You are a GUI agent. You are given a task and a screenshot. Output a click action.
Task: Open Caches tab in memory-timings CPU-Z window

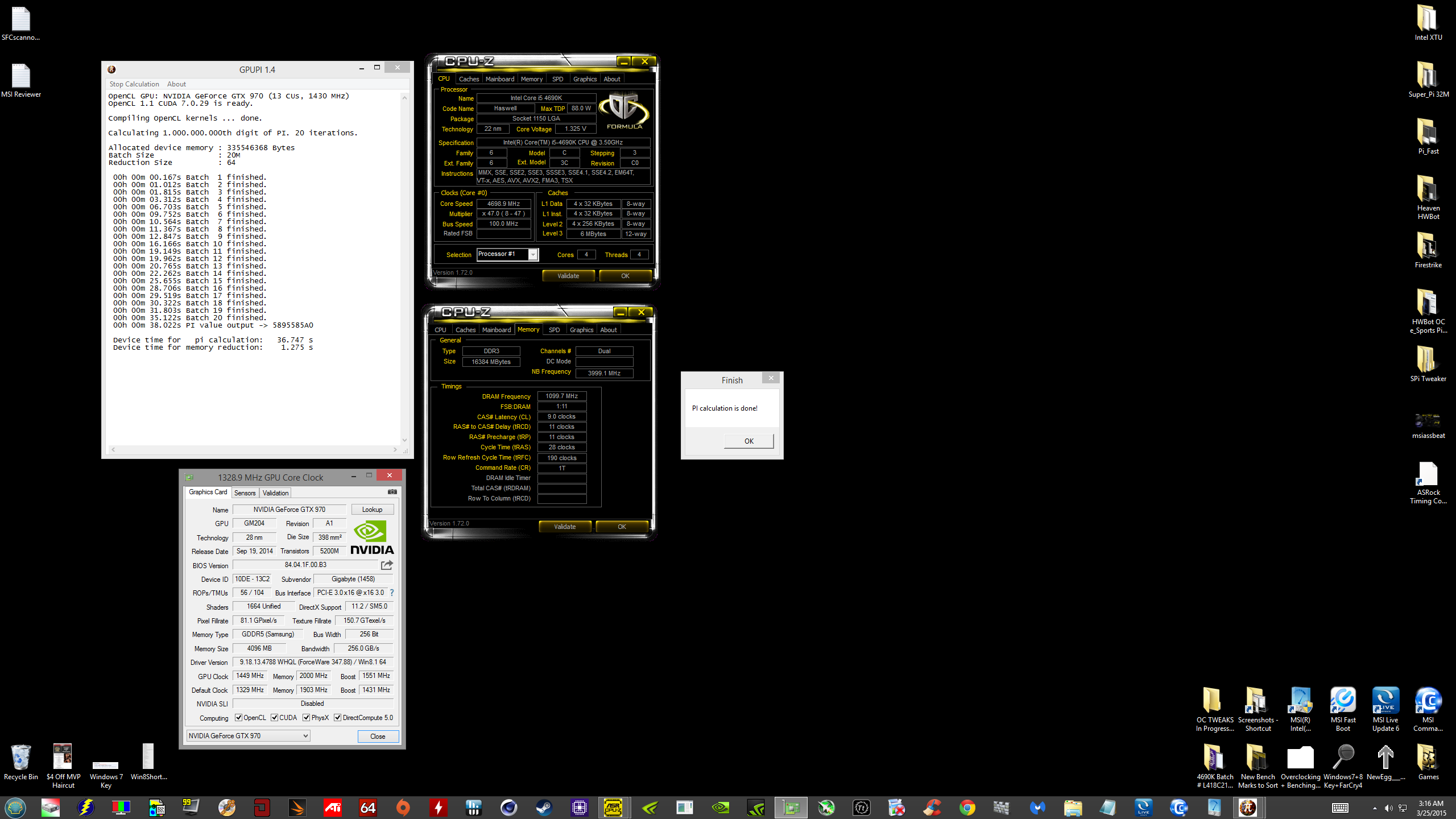pos(465,330)
